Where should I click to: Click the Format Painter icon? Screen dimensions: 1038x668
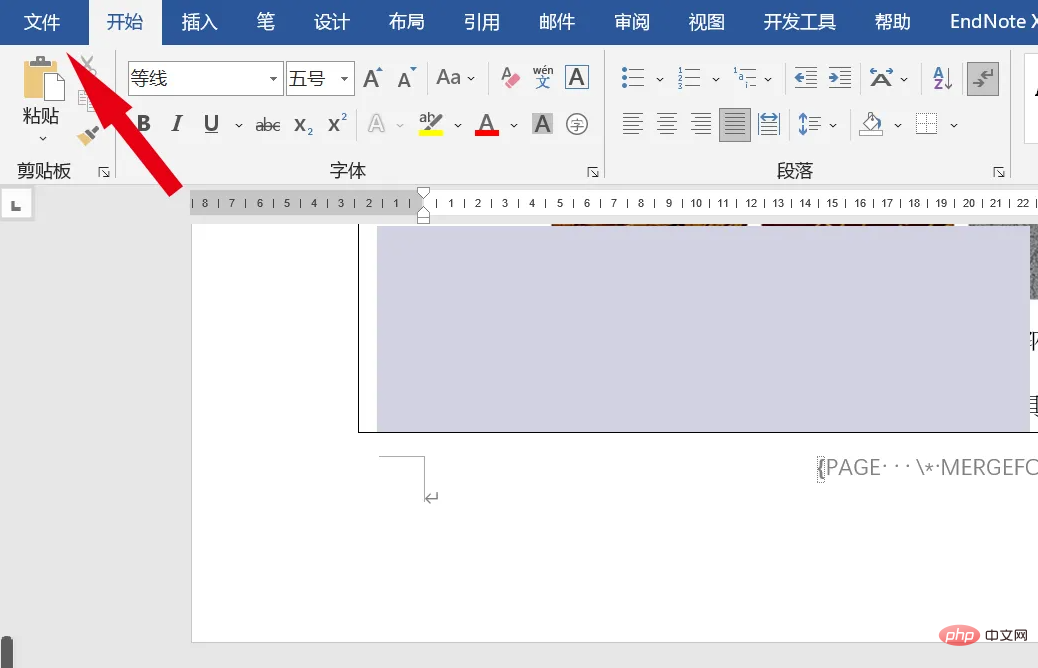(88, 137)
